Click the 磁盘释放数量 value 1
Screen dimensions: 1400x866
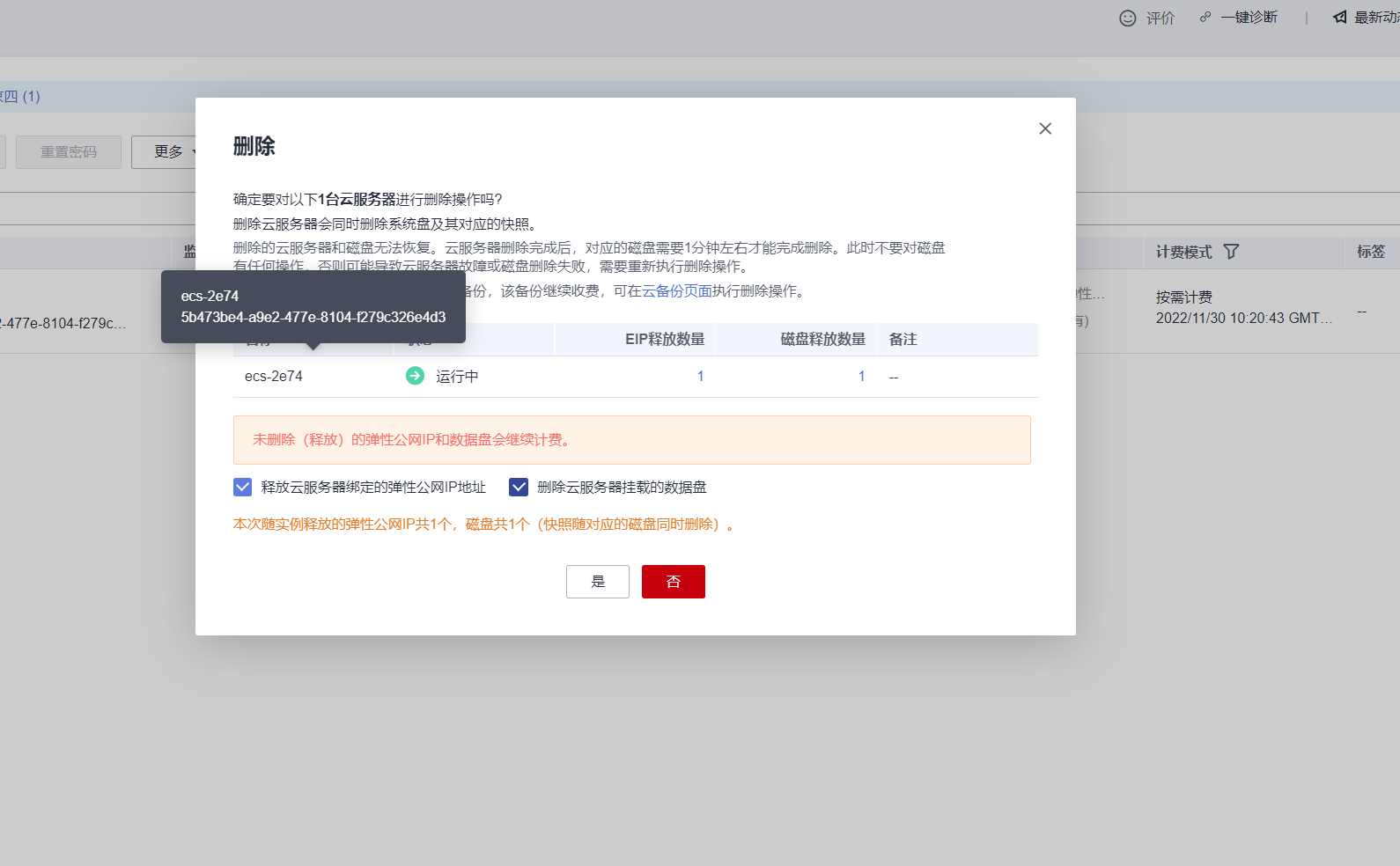[x=861, y=377]
